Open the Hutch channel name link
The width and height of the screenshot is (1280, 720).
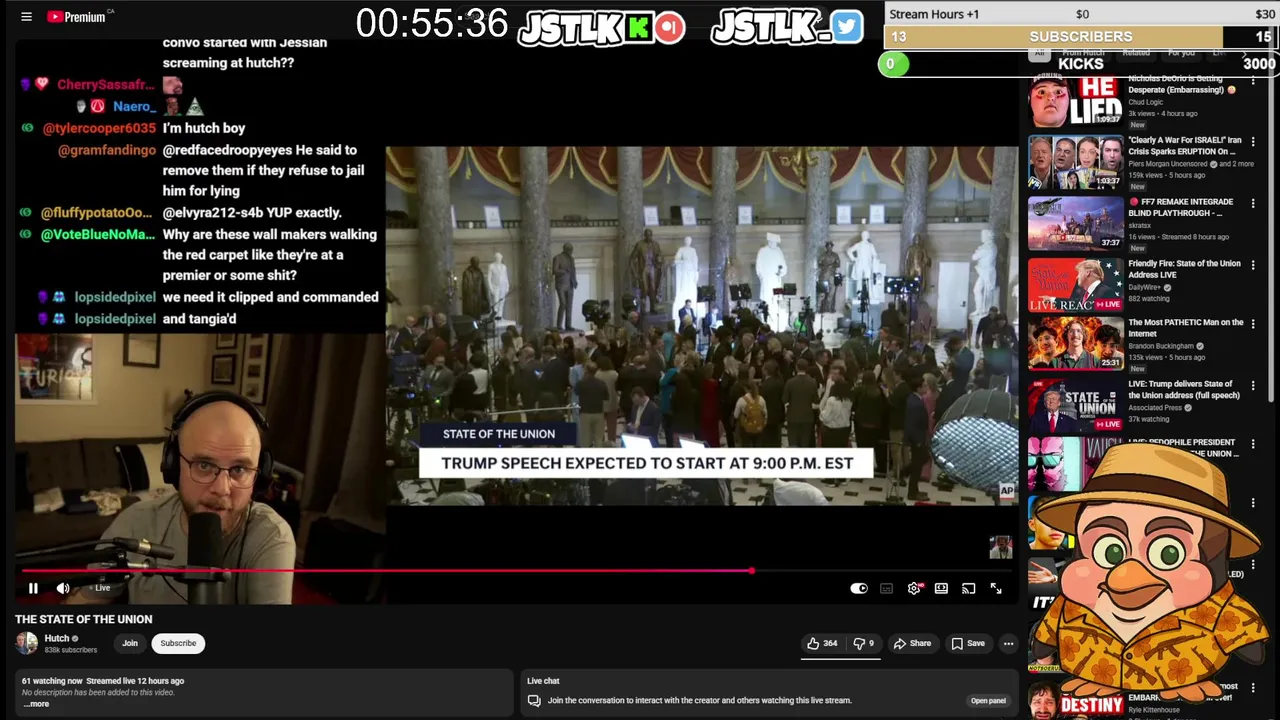point(57,638)
